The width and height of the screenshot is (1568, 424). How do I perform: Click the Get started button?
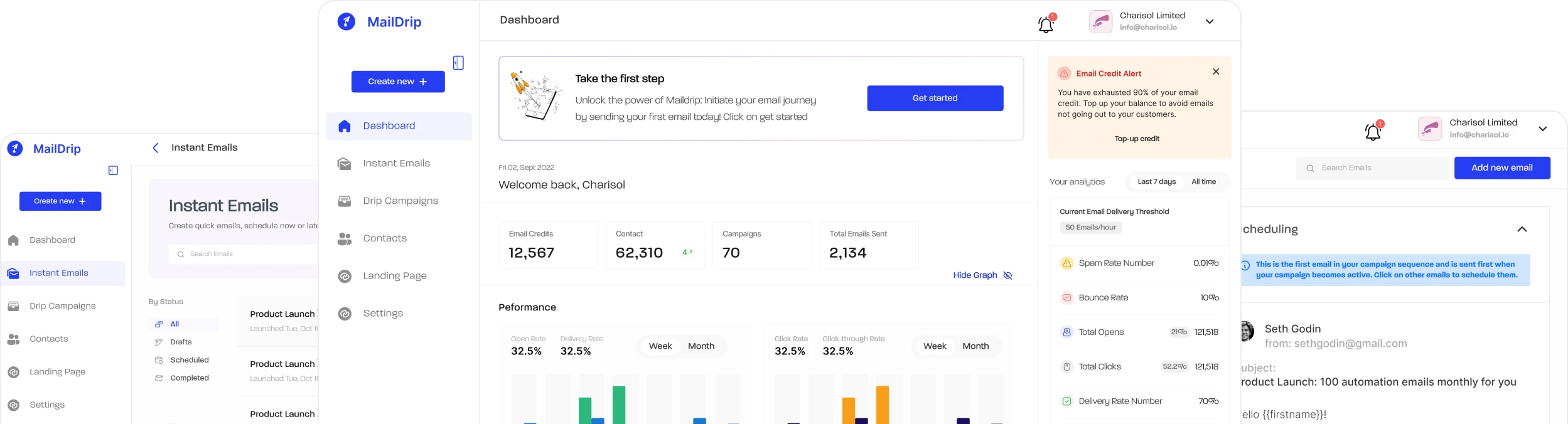pyautogui.click(x=935, y=98)
